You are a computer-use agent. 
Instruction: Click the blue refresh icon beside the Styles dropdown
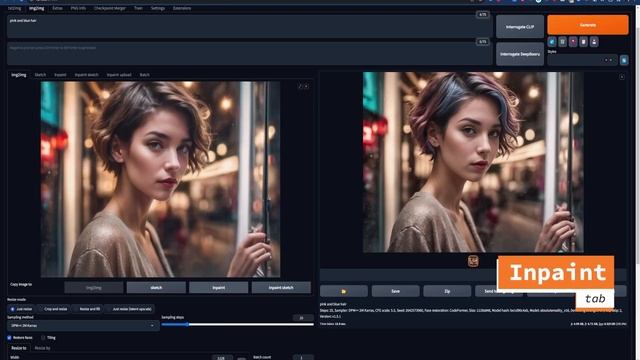pos(624,60)
